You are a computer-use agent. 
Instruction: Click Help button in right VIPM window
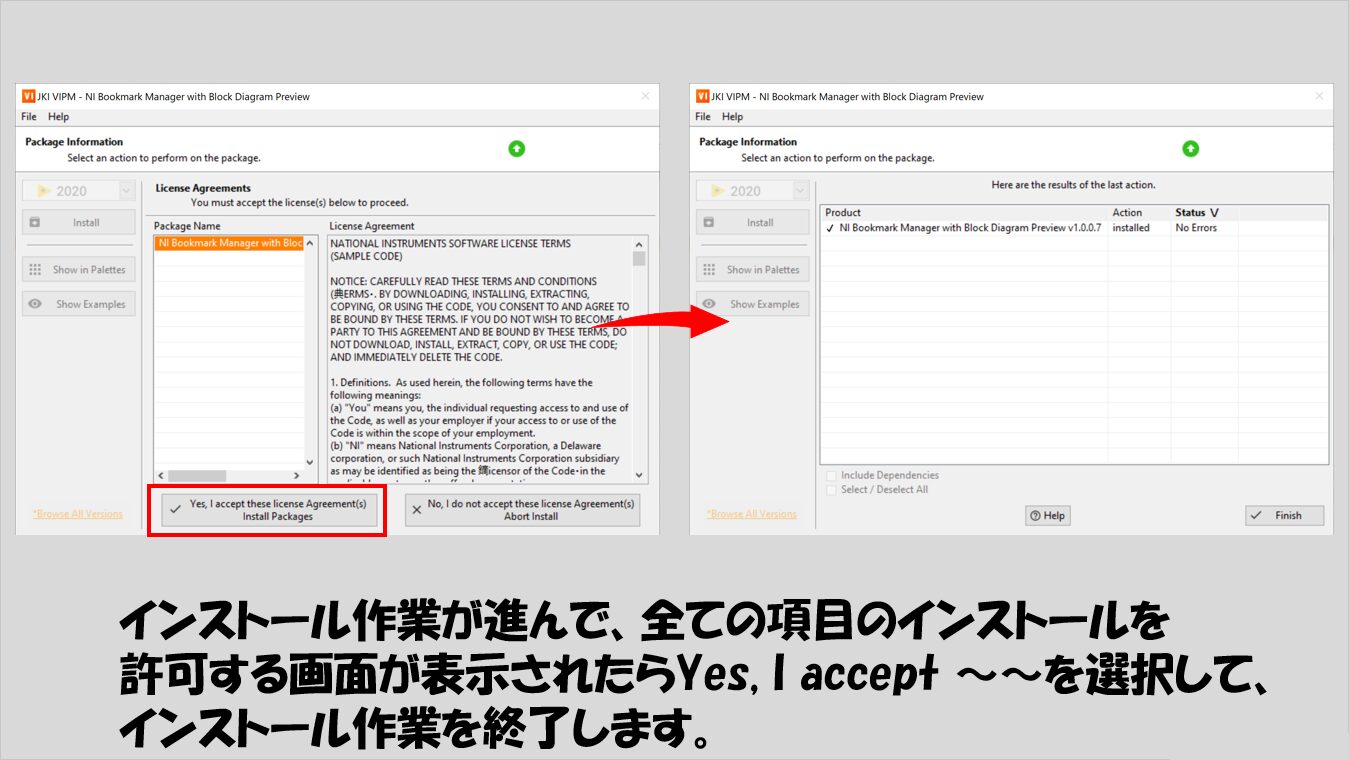[x=1047, y=515]
